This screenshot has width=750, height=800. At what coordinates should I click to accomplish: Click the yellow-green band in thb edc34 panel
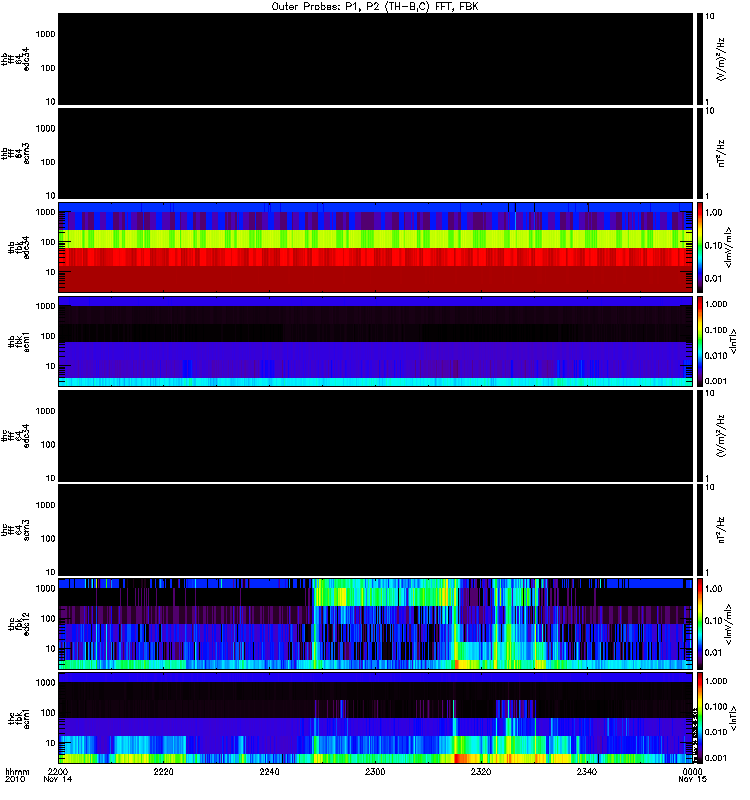point(376,239)
